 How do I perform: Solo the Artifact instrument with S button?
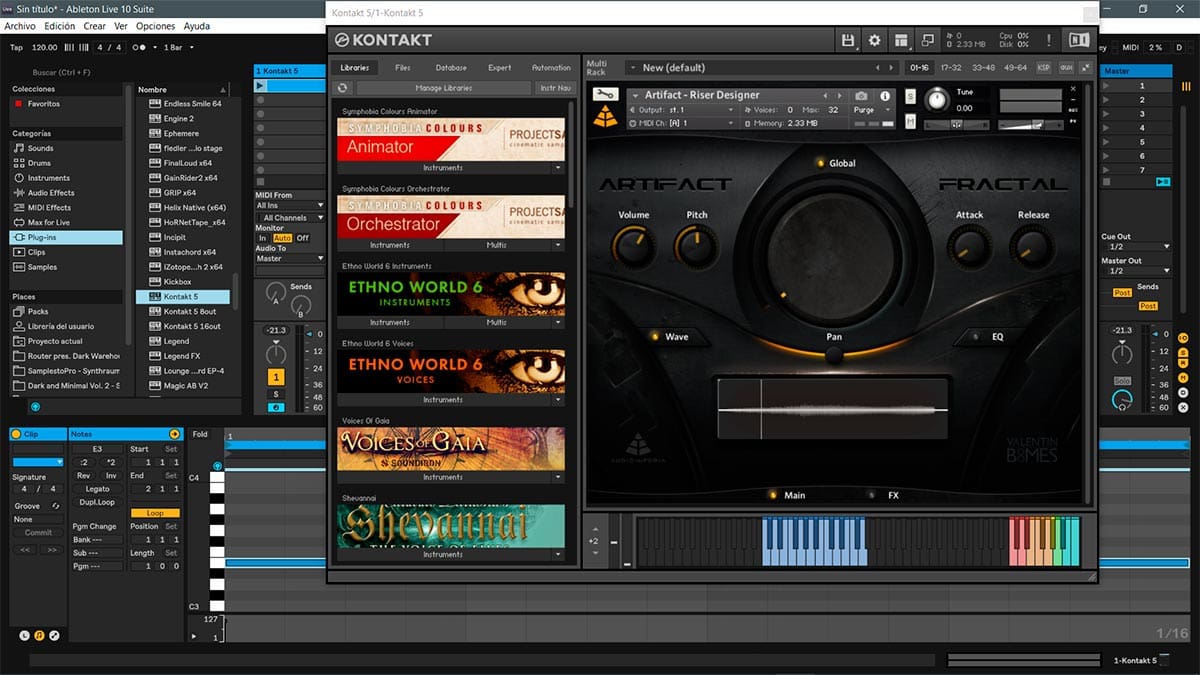910,96
